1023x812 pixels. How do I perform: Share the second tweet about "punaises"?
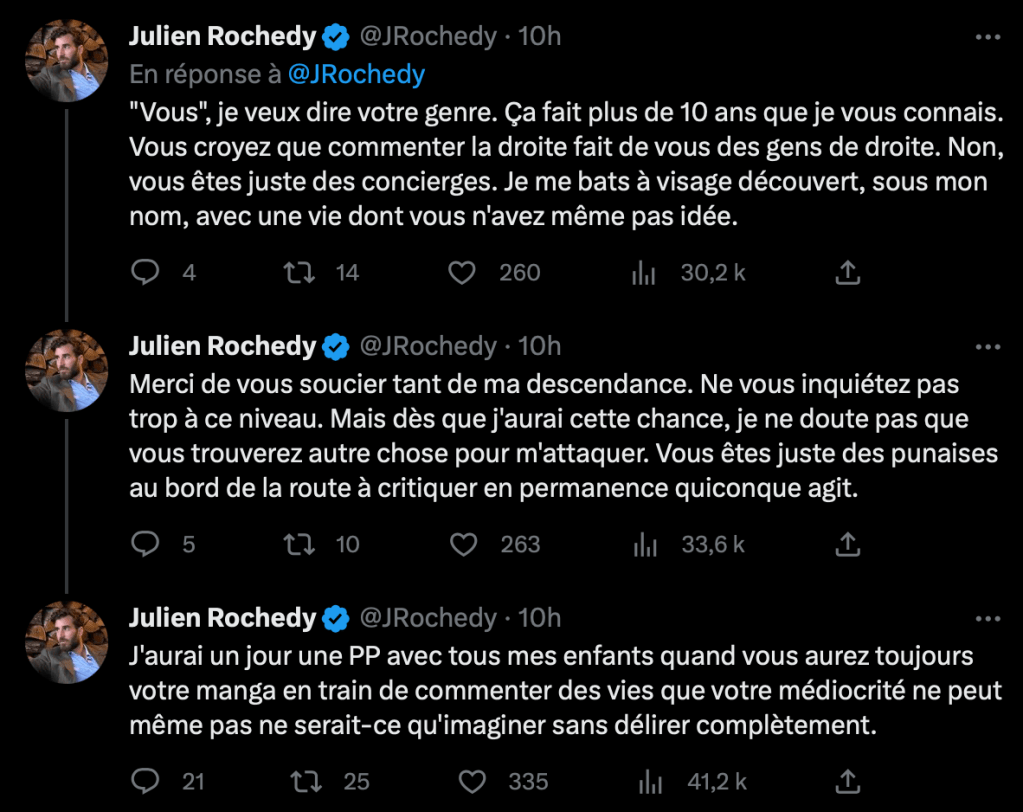pyautogui.click(x=847, y=544)
